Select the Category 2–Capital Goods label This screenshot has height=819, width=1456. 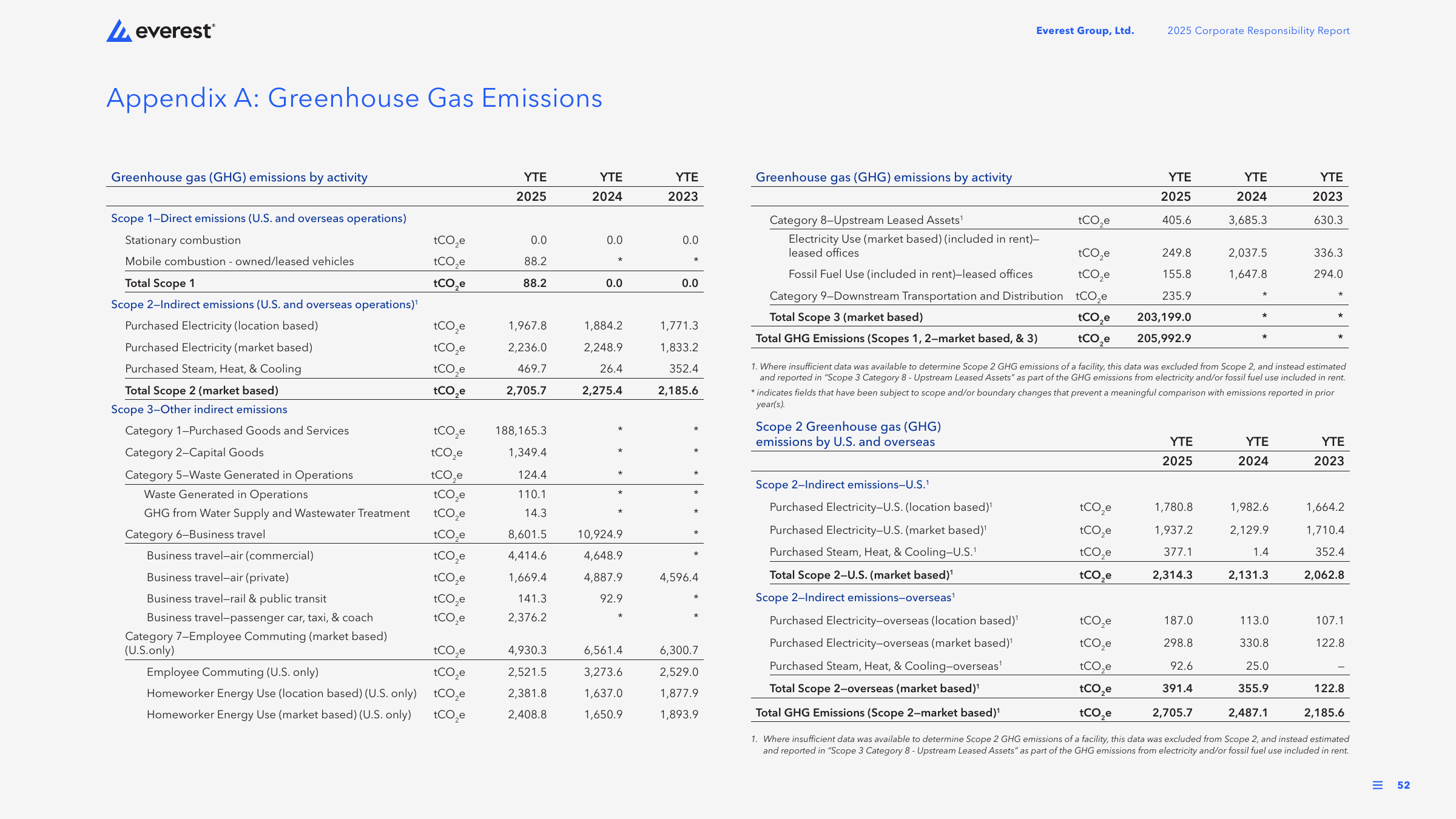tap(194, 453)
